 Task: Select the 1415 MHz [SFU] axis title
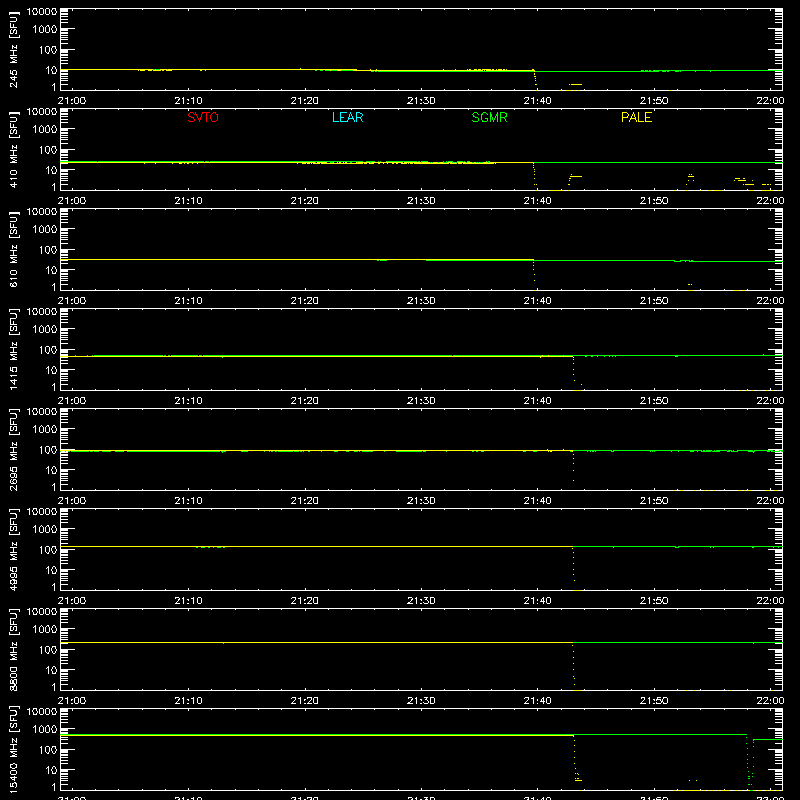(13, 349)
